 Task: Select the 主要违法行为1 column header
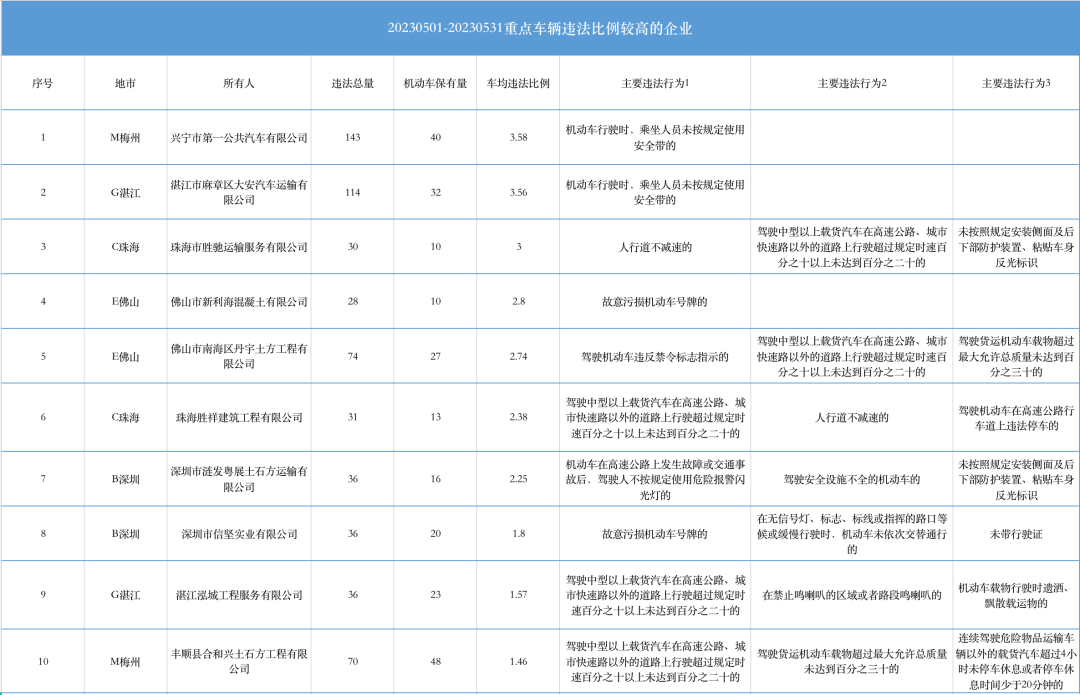(655, 83)
